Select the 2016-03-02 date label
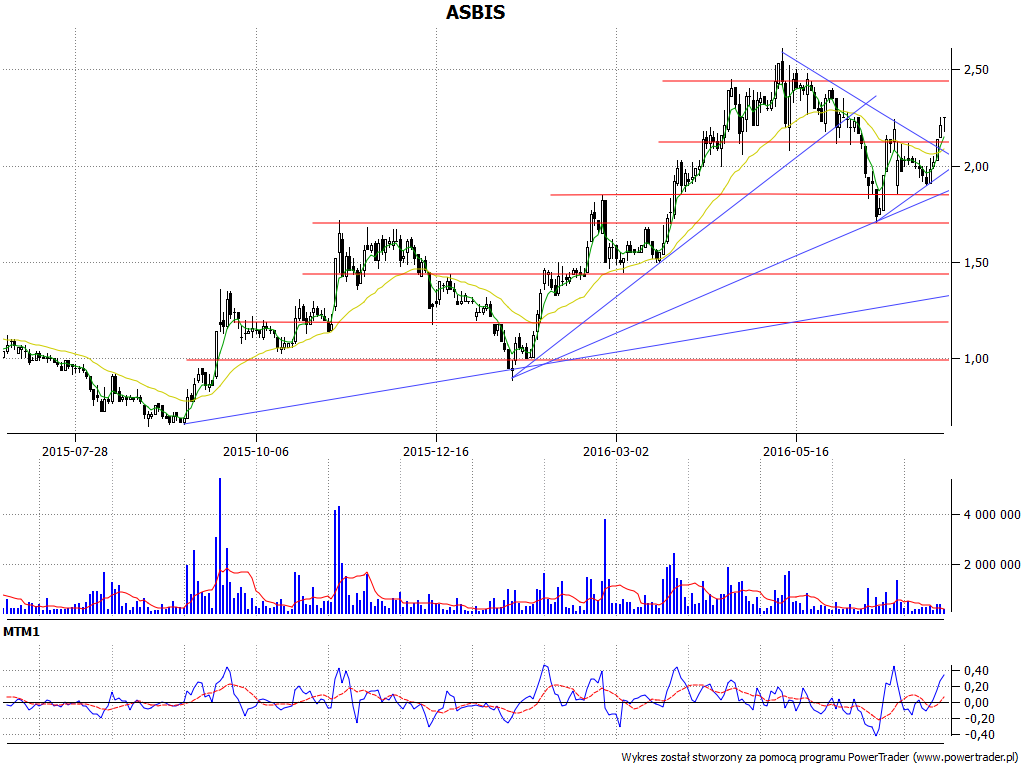The height and width of the screenshot is (768, 1024). [x=616, y=451]
